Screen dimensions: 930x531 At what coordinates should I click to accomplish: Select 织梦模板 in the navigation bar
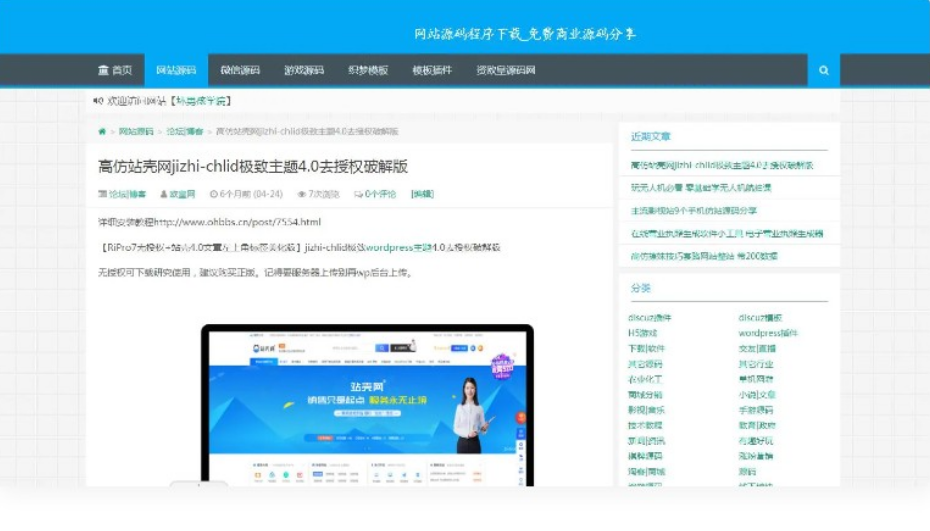368,70
